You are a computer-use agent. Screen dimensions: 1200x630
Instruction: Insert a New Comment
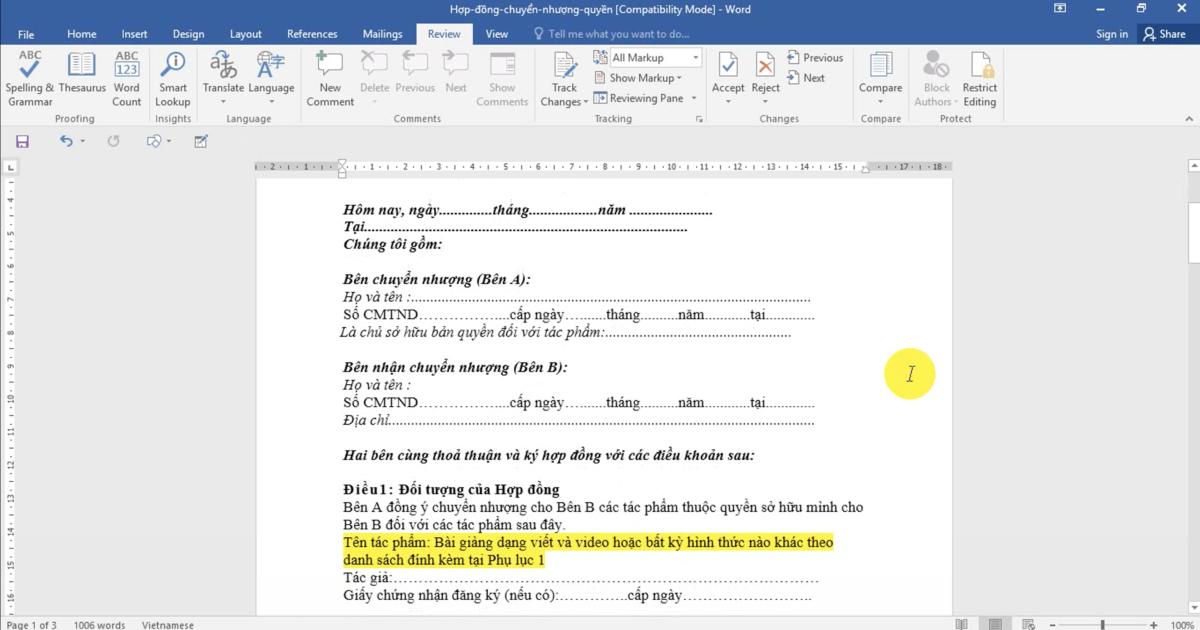pyautogui.click(x=329, y=77)
